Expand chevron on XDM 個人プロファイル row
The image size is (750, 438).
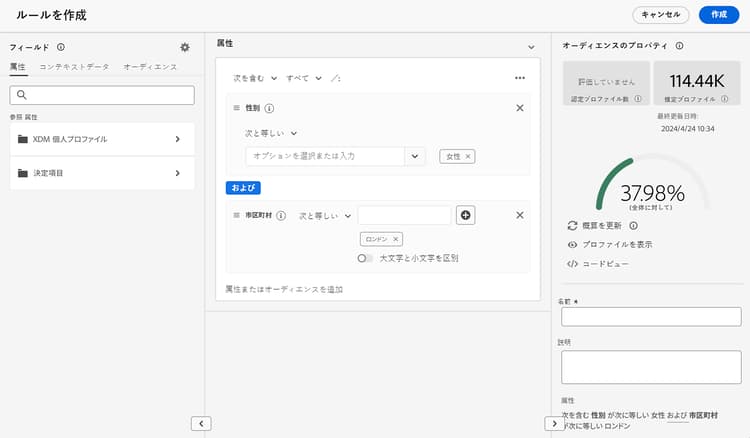177,139
